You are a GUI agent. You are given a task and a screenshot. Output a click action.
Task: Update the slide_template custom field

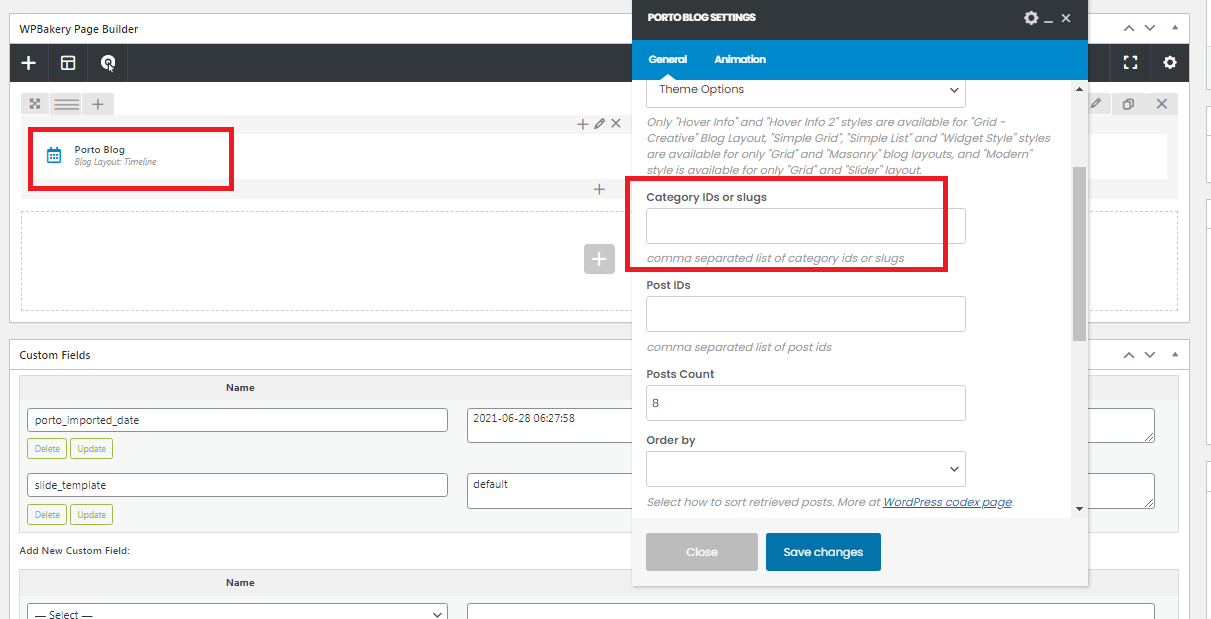point(92,514)
